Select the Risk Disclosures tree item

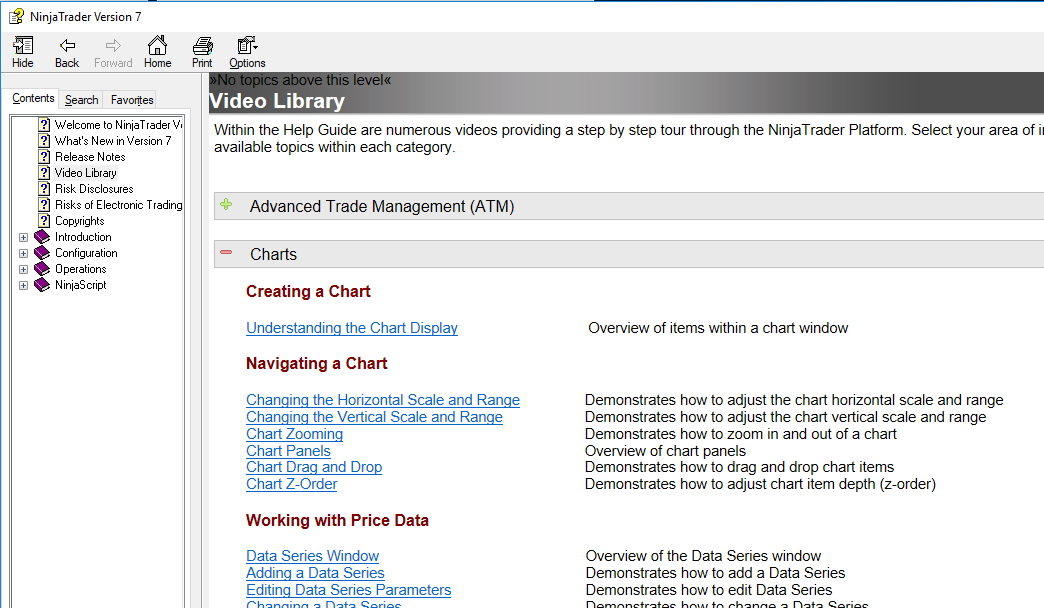click(94, 188)
